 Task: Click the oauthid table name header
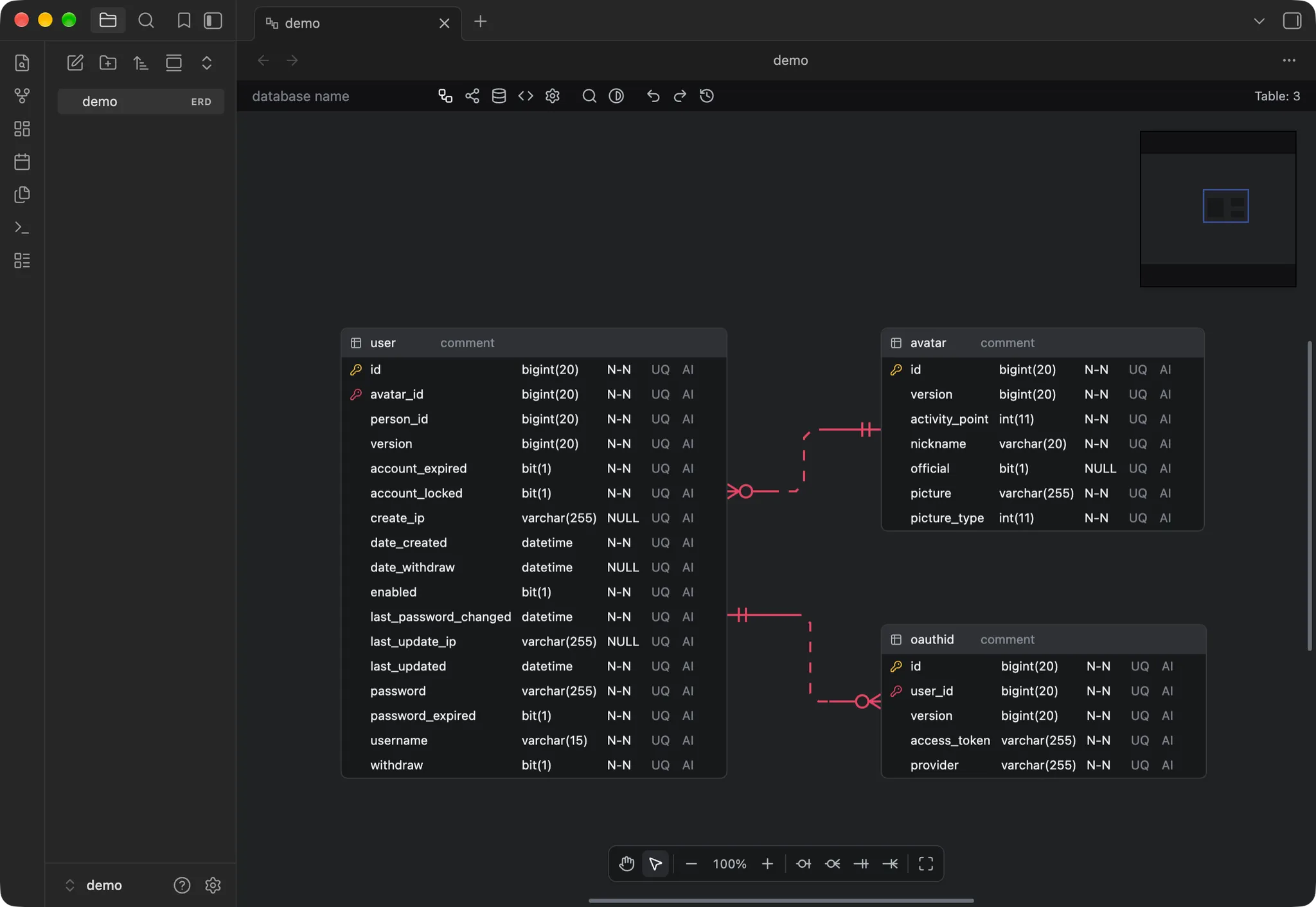[932, 639]
